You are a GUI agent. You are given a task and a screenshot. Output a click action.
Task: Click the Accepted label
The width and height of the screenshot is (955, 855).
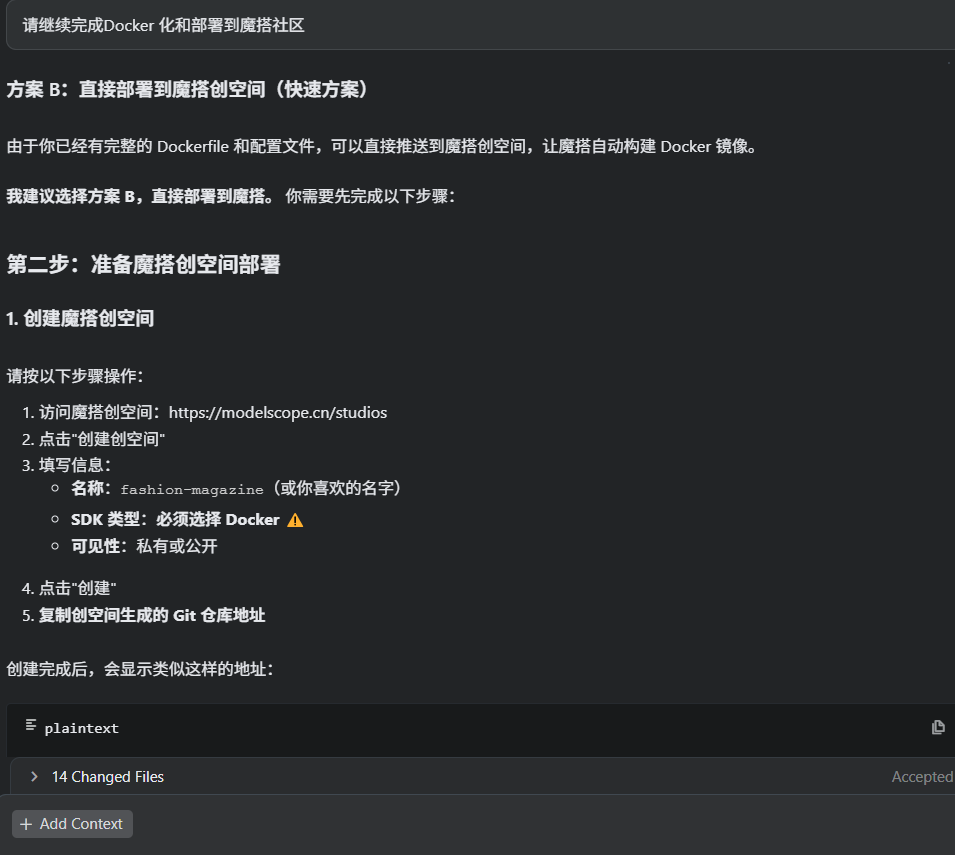(920, 776)
